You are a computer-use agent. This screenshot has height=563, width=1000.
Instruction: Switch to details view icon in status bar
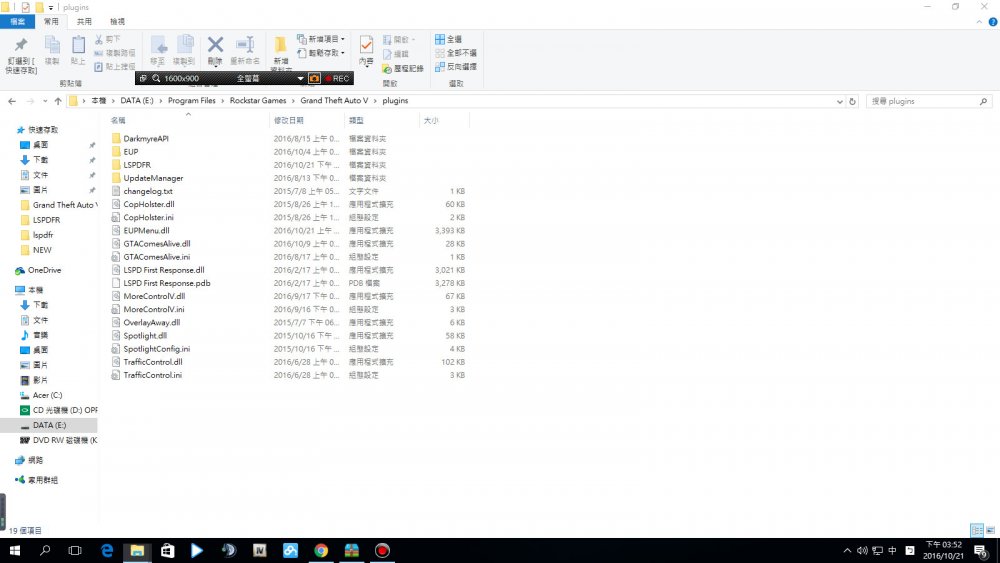click(x=976, y=530)
